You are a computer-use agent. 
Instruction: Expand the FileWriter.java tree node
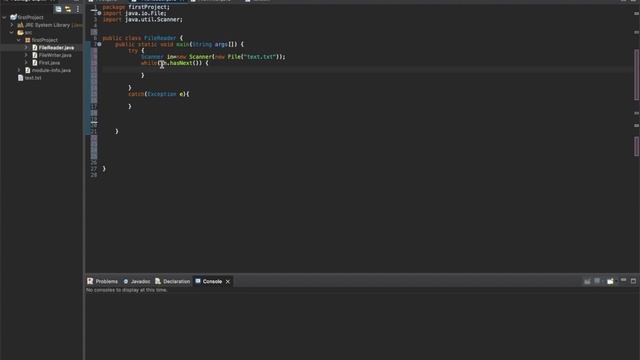pyautogui.click(x=27, y=55)
